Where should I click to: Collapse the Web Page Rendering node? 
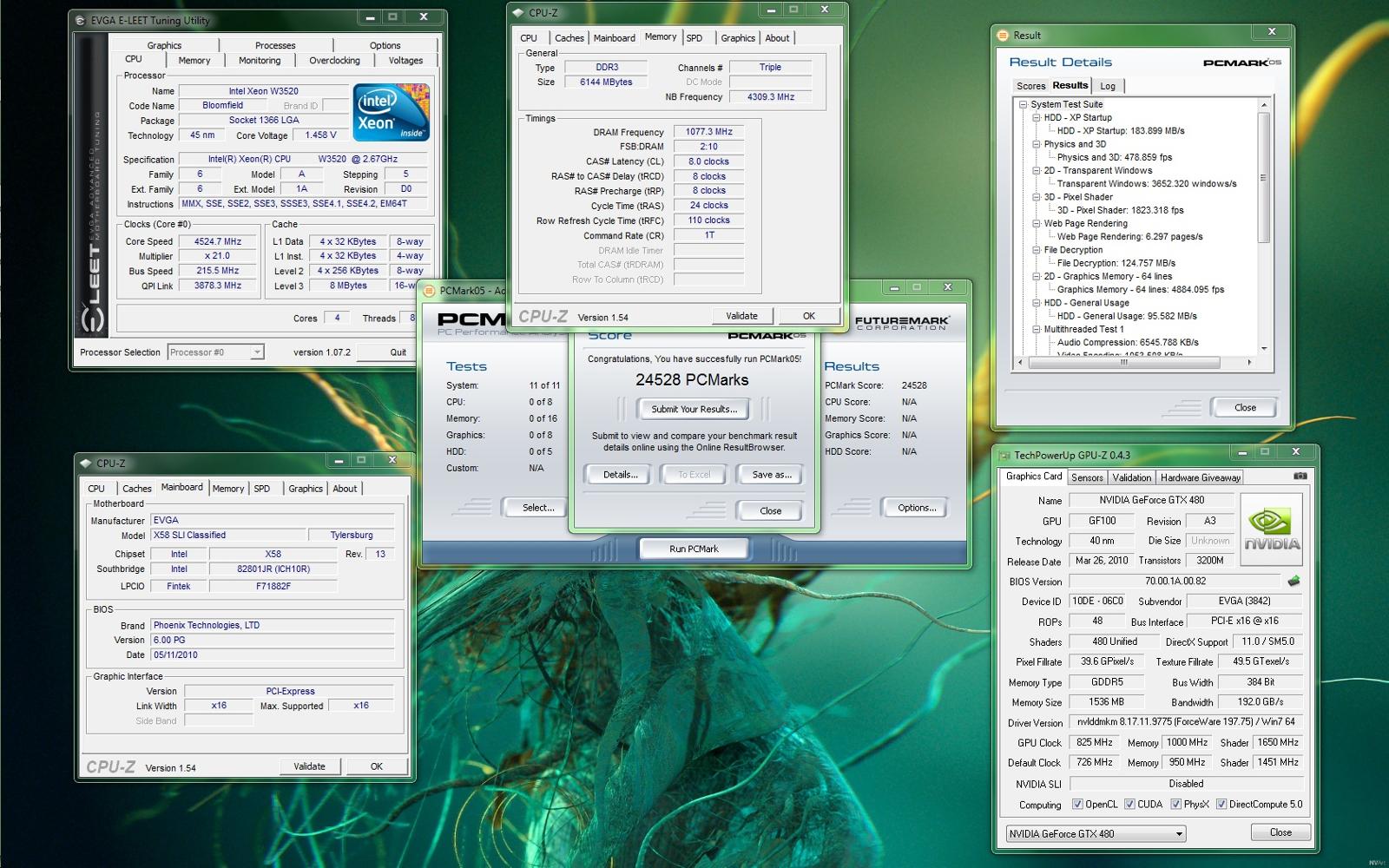click(x=1037, y=224)
